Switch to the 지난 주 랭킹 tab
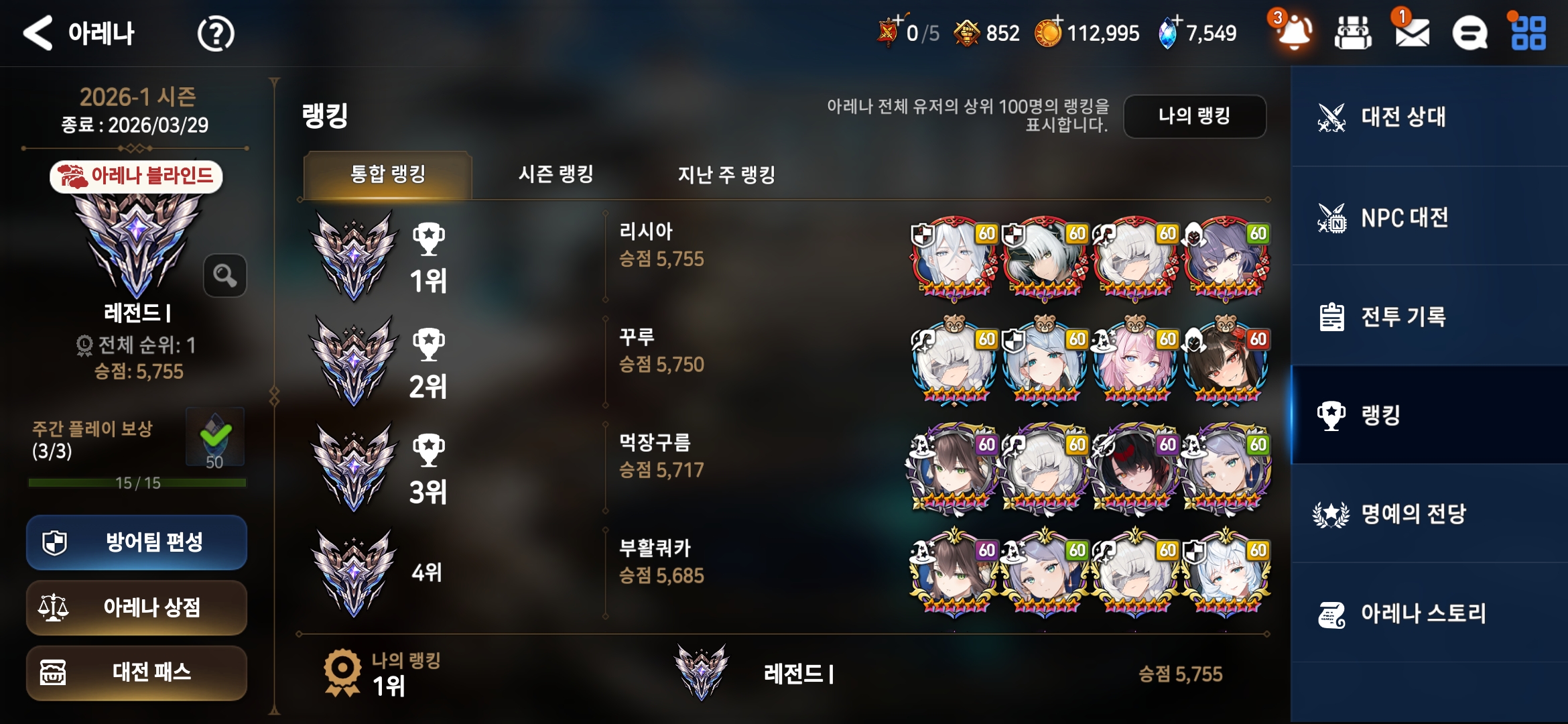 tap(726, 175)
